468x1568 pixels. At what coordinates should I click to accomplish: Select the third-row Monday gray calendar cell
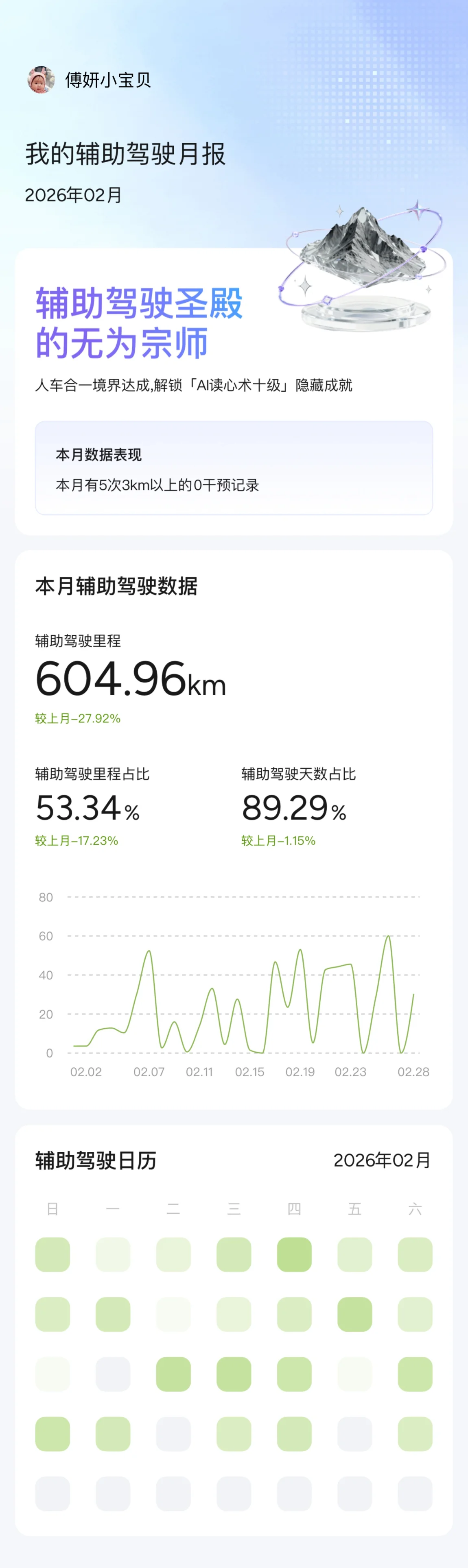pos(113,1374)
